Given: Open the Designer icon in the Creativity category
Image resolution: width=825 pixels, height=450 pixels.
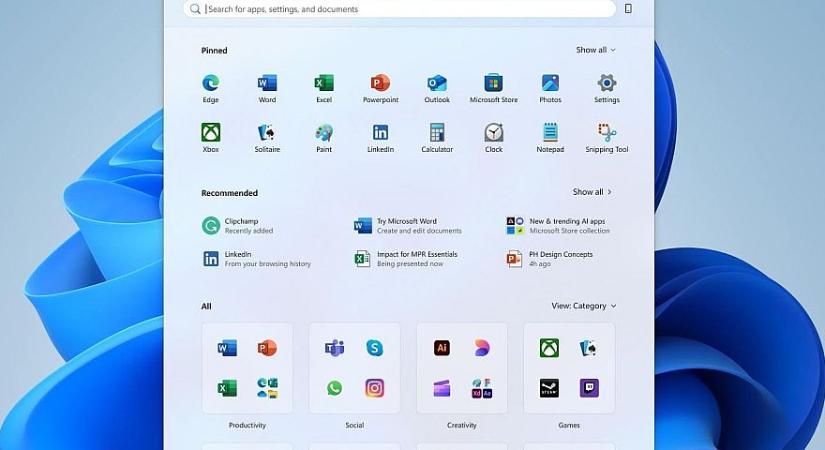Looking at the screenshot, I should pyautogui.click(x=481, y=348).
